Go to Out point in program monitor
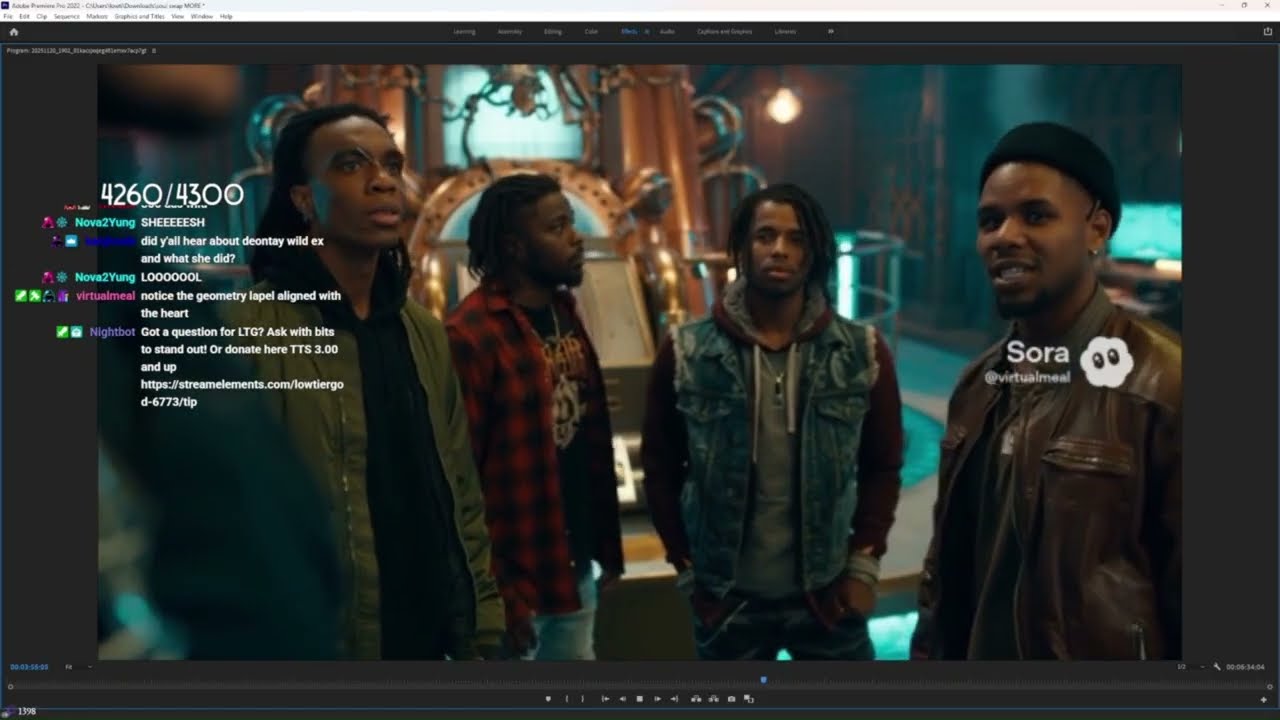Screen dimensions: 1280x720 (x=674, y=699)
